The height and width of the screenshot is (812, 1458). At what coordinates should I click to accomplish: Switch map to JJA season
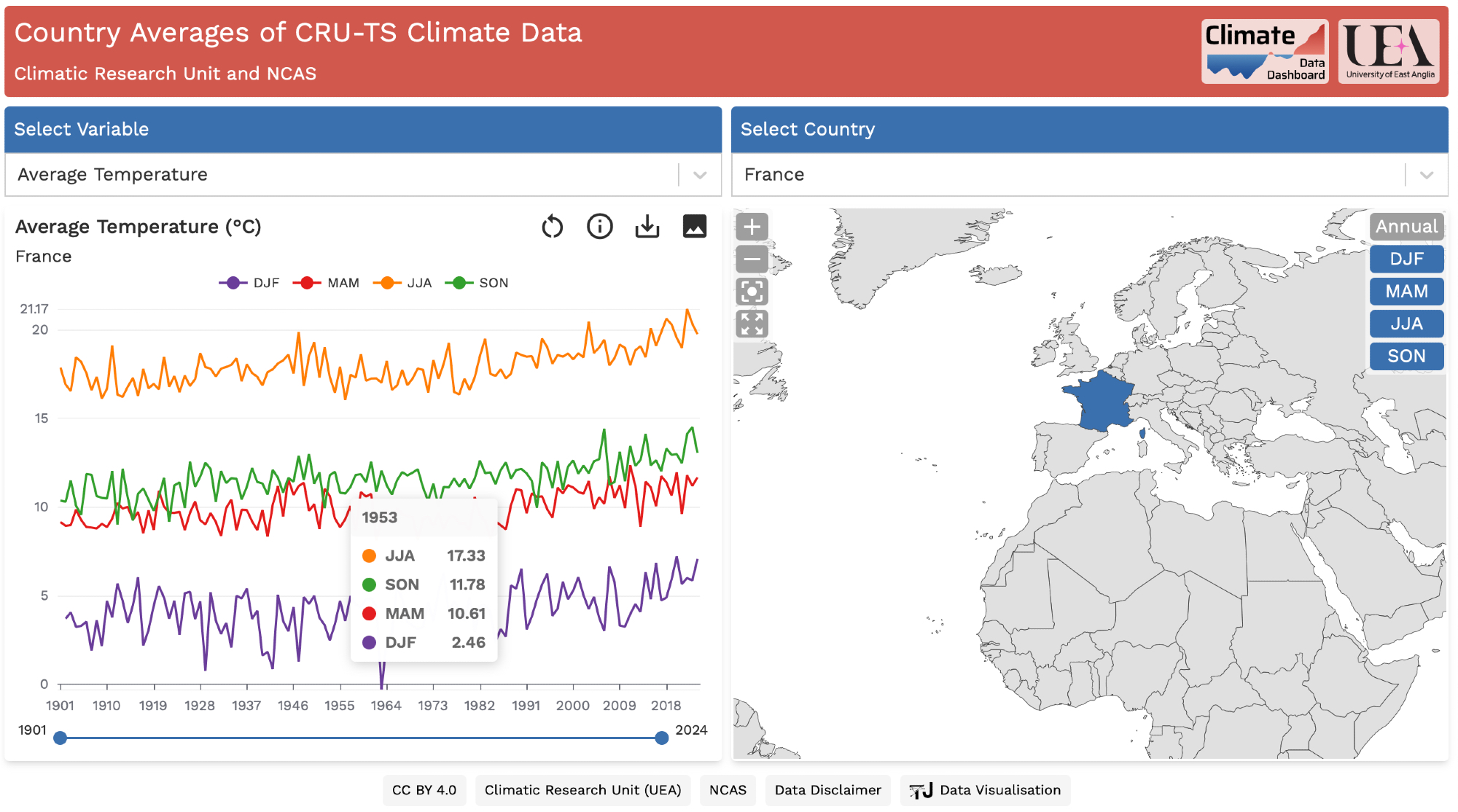[1406, 324]
